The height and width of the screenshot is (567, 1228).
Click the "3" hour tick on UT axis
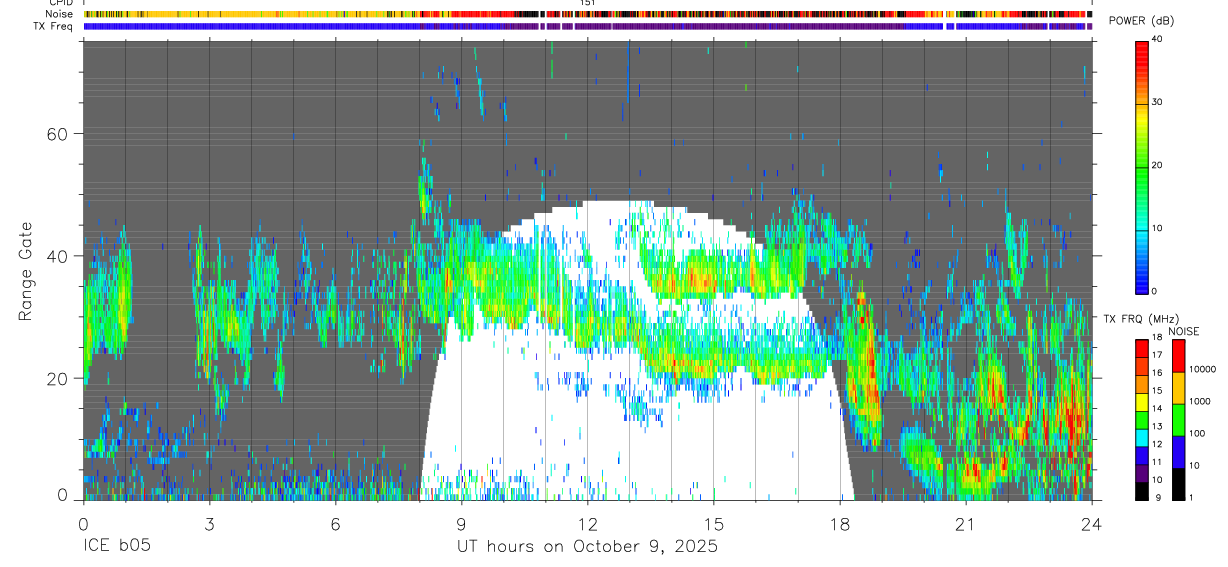tap(209, 523)
